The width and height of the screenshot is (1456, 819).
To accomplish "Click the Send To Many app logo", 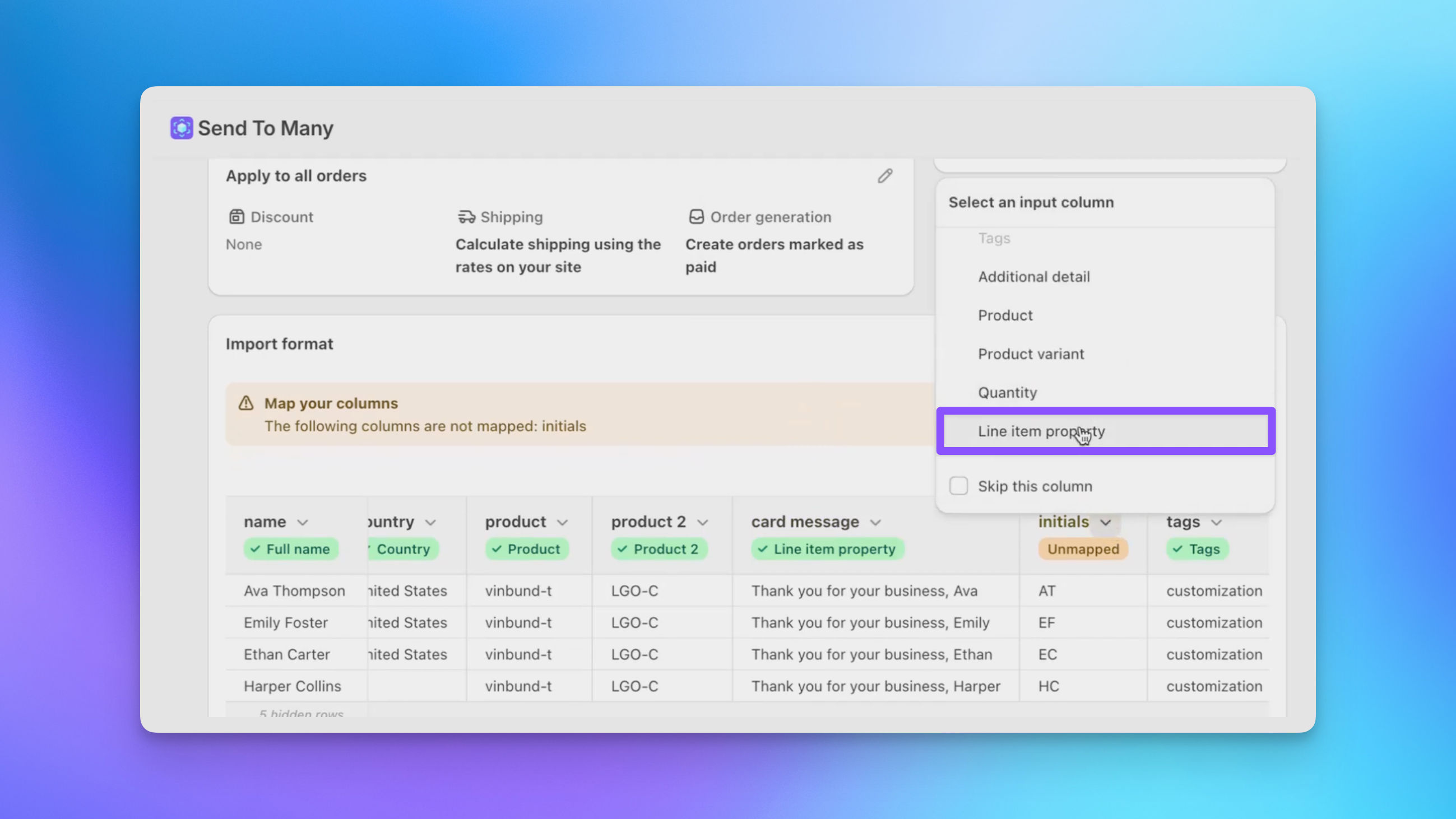I will pos(182,128).
